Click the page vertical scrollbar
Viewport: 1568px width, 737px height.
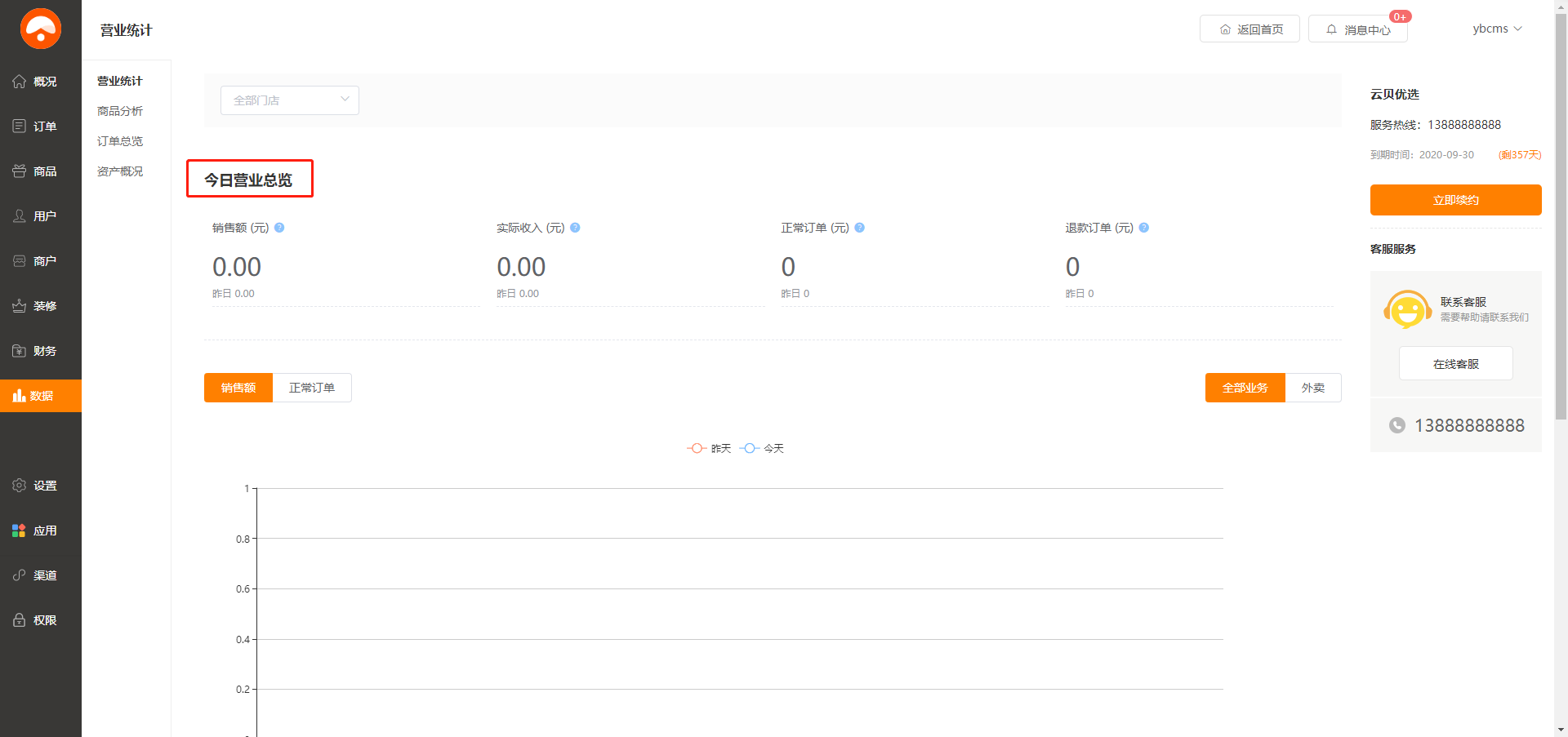[x=1561, y=245]
